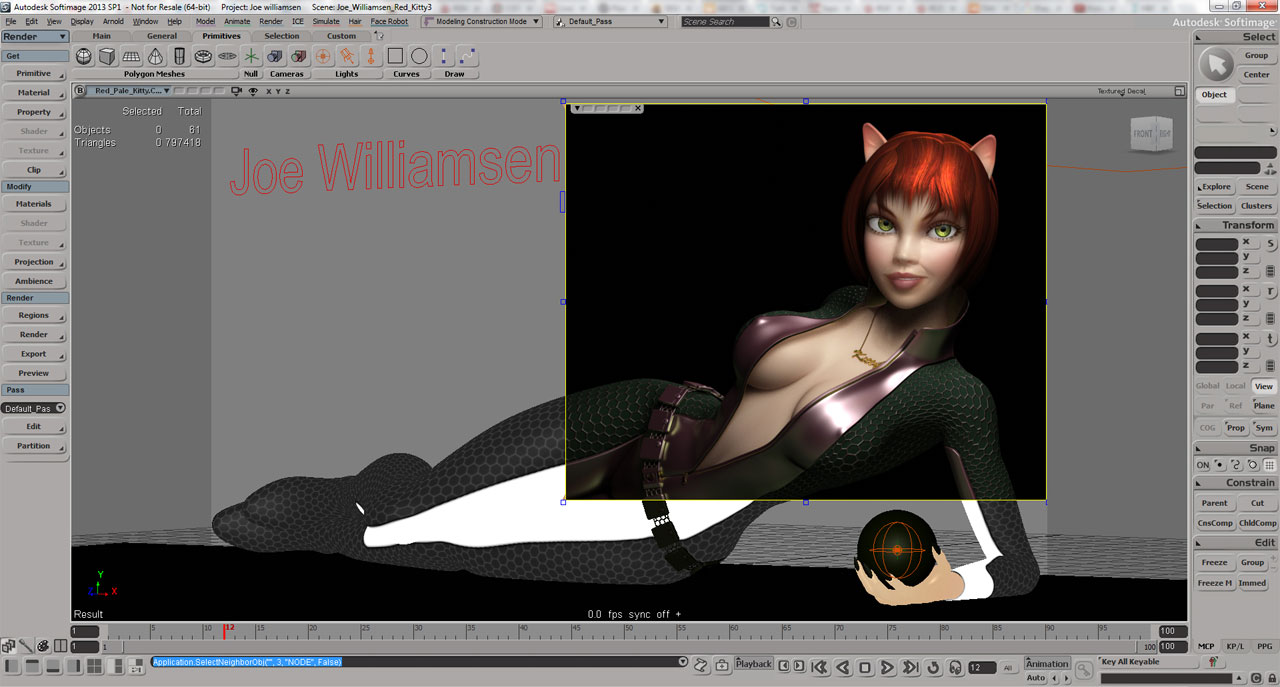Toggle snapping with the ON button
The height and width of the screenshot is (687, 1280).
click(1203, 465)
